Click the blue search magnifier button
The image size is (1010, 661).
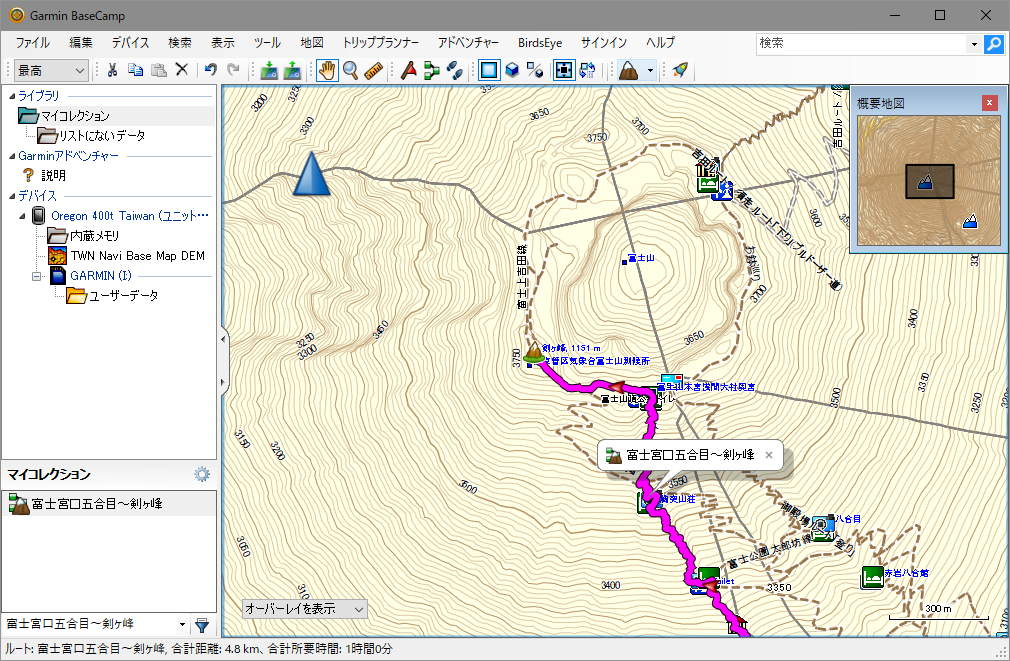pyautogui.click(x=994, y=44)
